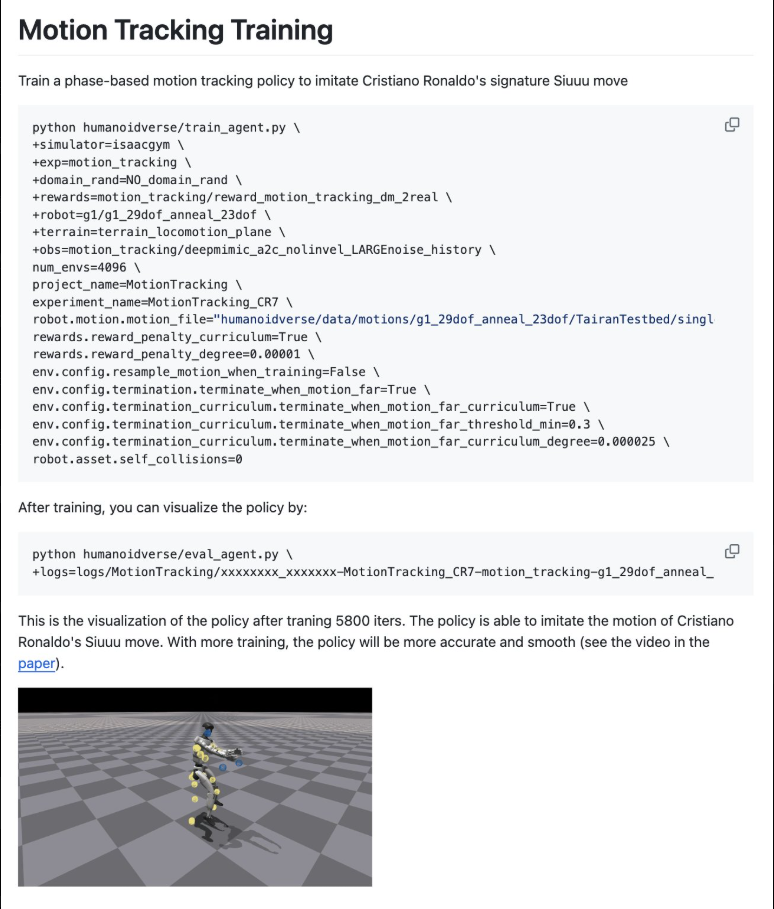This screenshot has height=909, width=774.
Task: Click the experiment_name=MotionTracking_CR7 line
Action: tap(162, 302)
